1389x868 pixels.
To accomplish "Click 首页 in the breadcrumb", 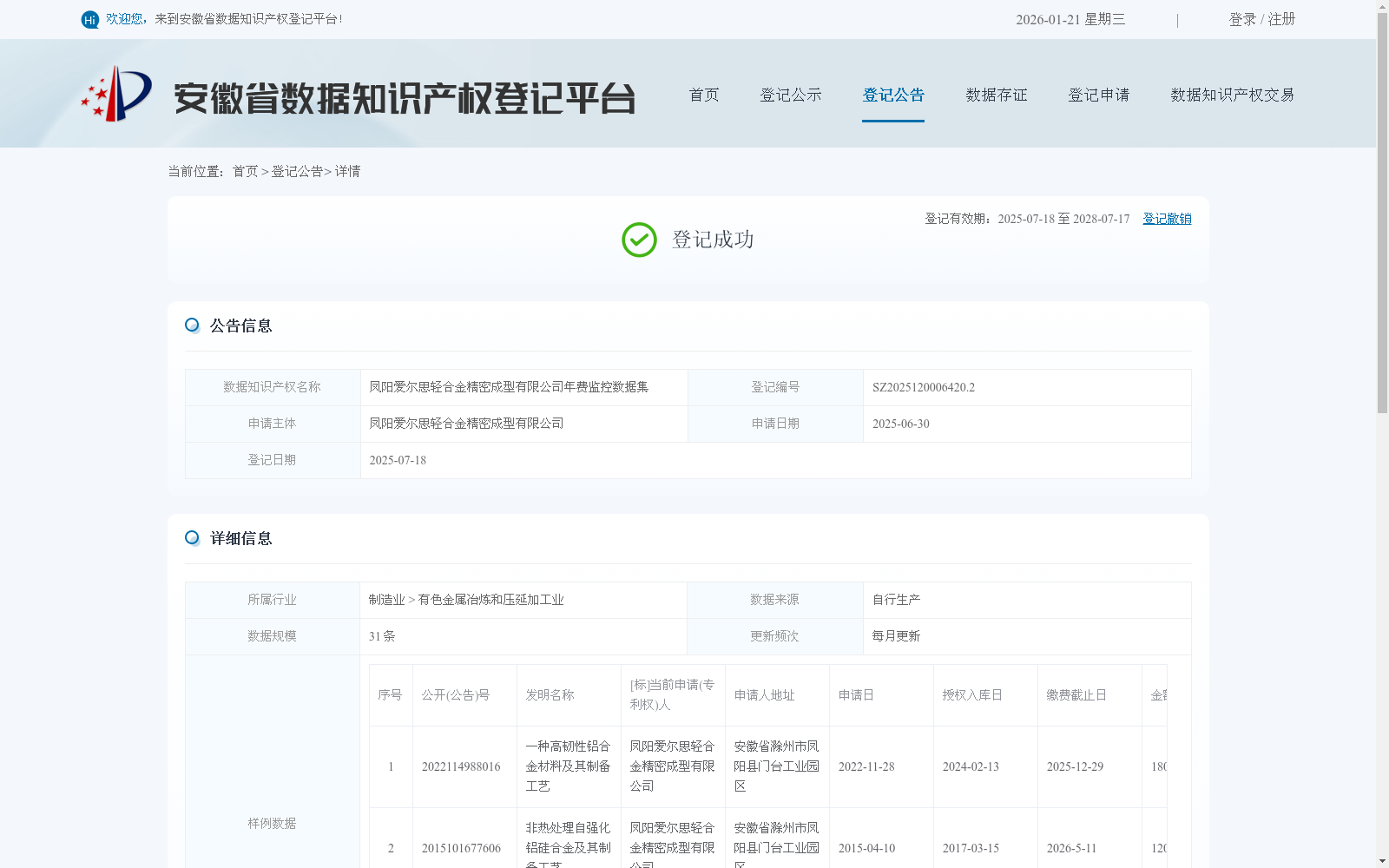I will pos(245,171).
